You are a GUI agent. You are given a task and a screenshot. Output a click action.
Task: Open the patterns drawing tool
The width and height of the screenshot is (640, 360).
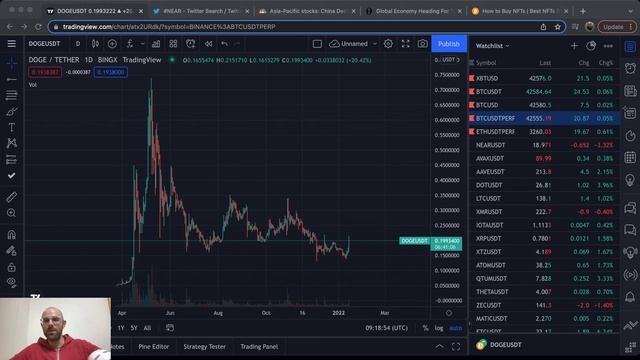pos(11,143)
